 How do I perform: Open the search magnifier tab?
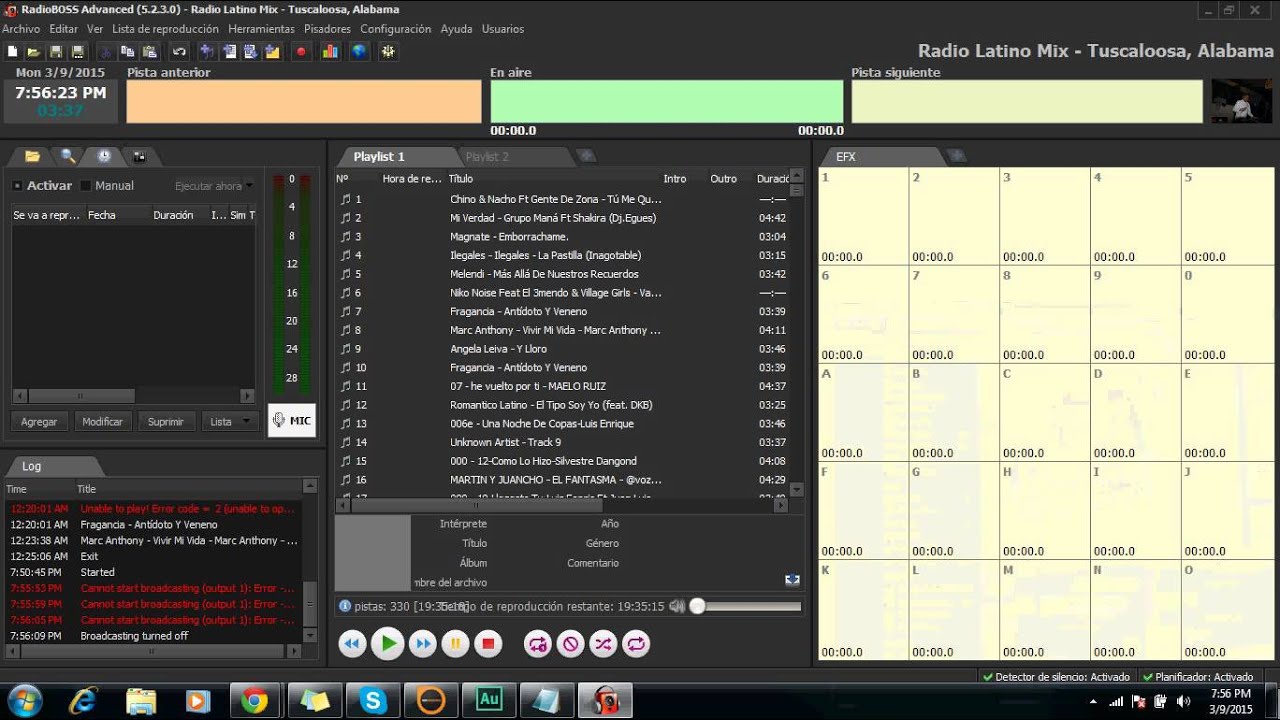[68, 156]
